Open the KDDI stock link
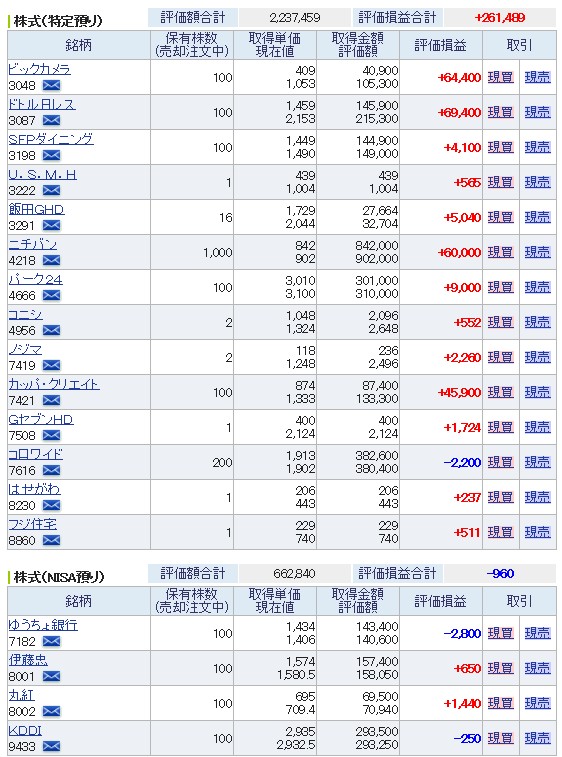 pyautogui.click(x=25, y=730)
